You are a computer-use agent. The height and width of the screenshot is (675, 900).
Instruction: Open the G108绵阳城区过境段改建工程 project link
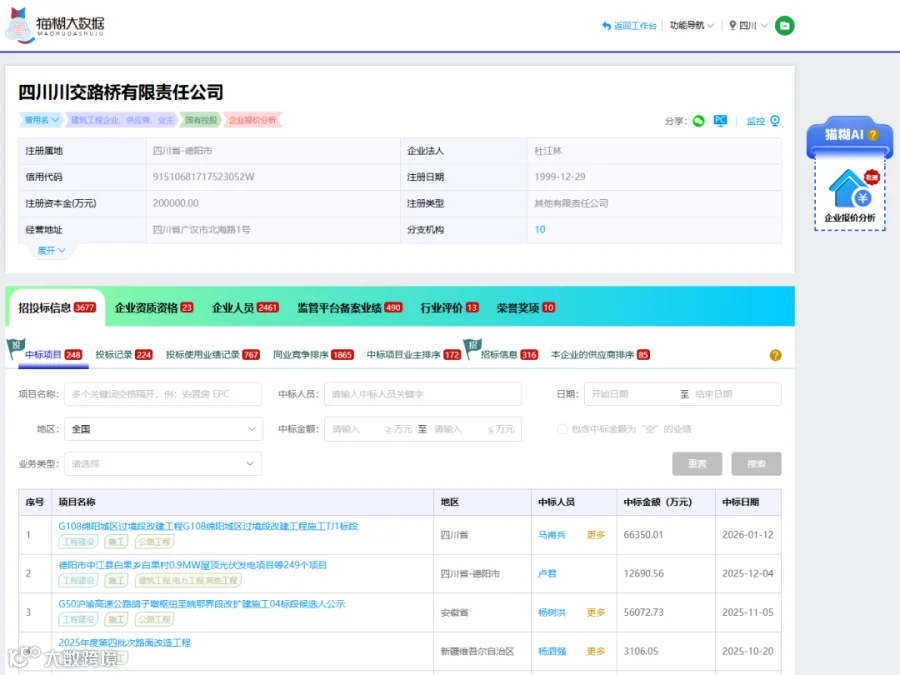[208, 526]
